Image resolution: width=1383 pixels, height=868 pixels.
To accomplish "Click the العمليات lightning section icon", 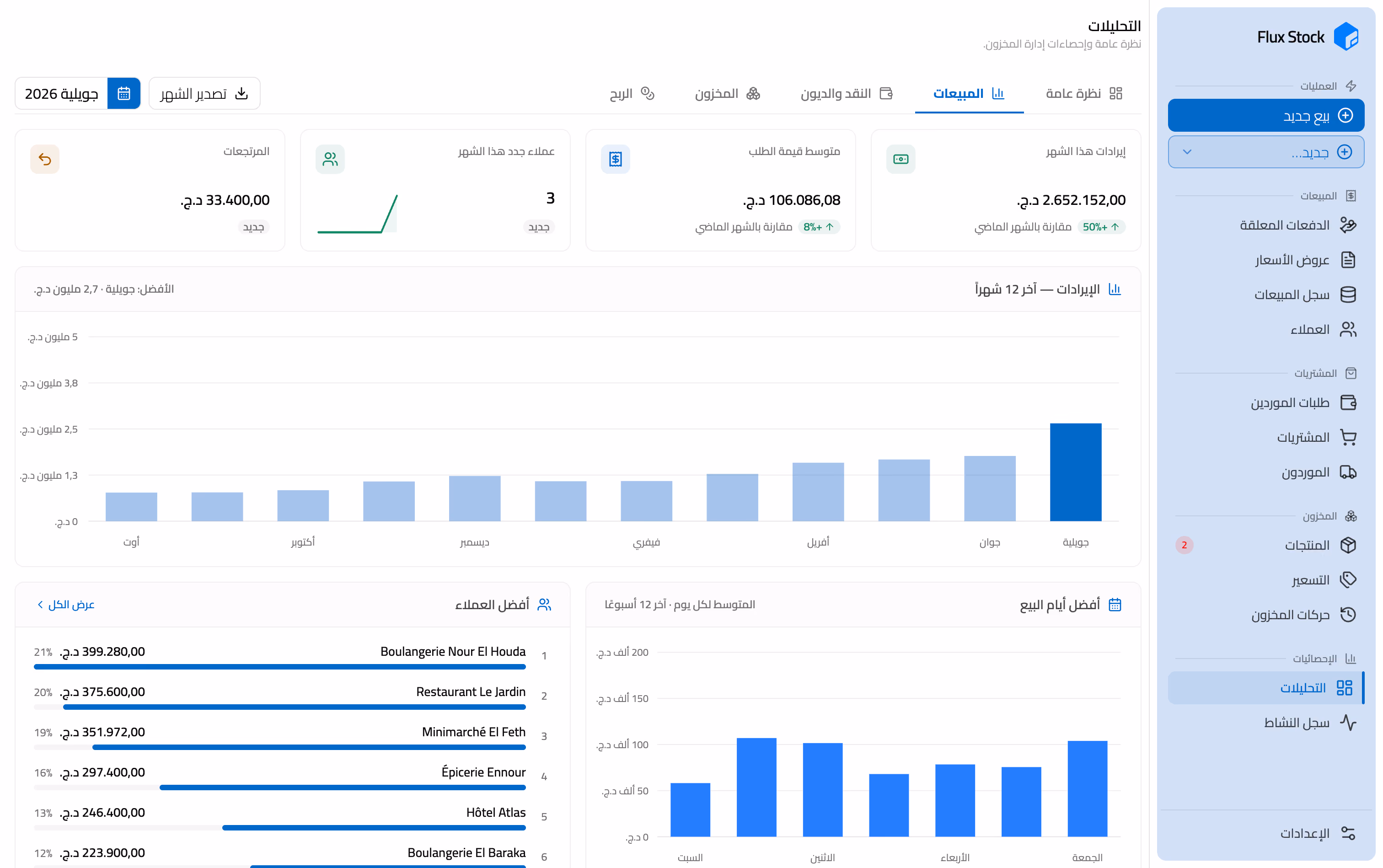I will tap(1350, 86).
